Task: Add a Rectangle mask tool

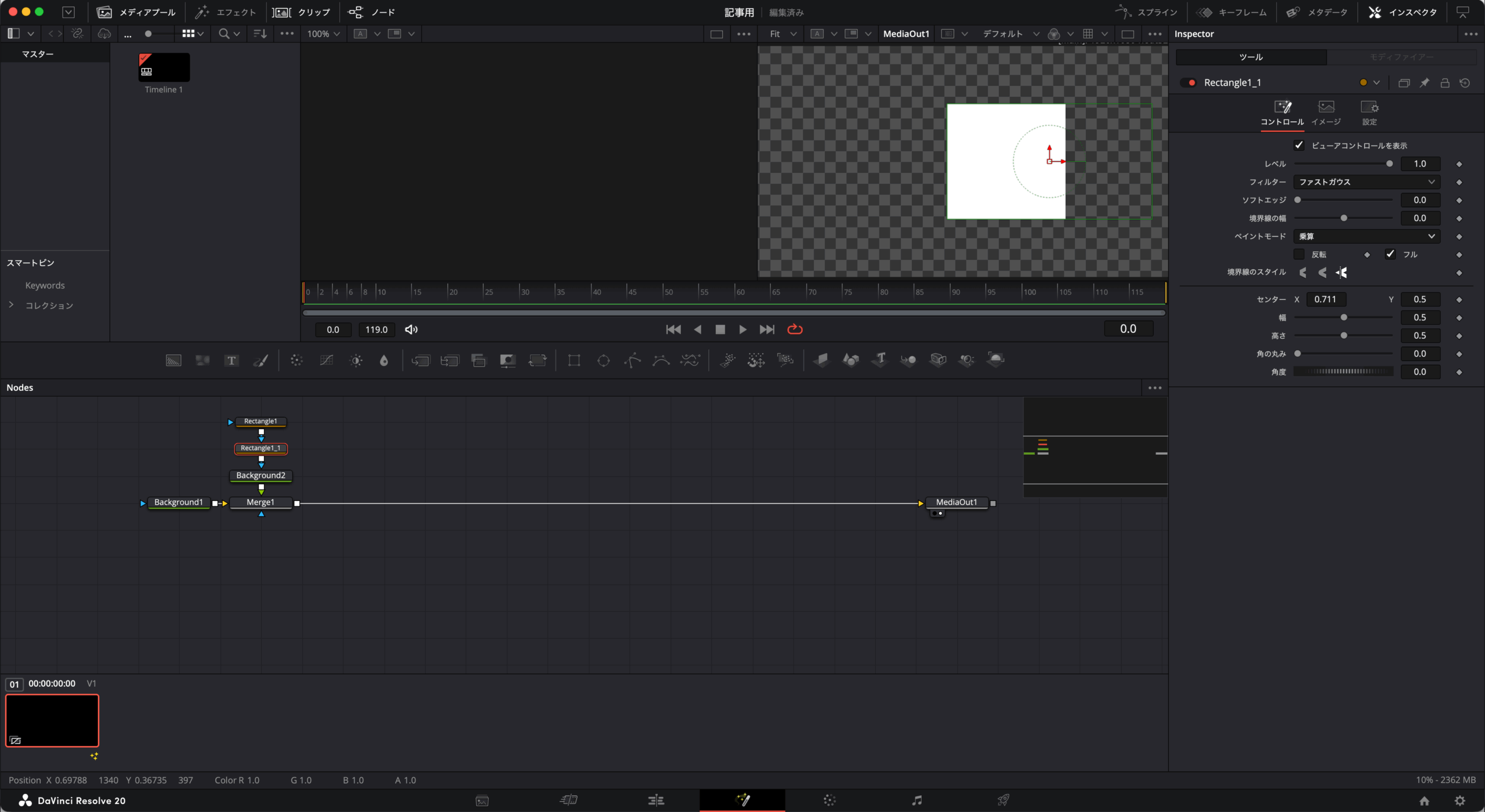Action: [x=574, y=361]
